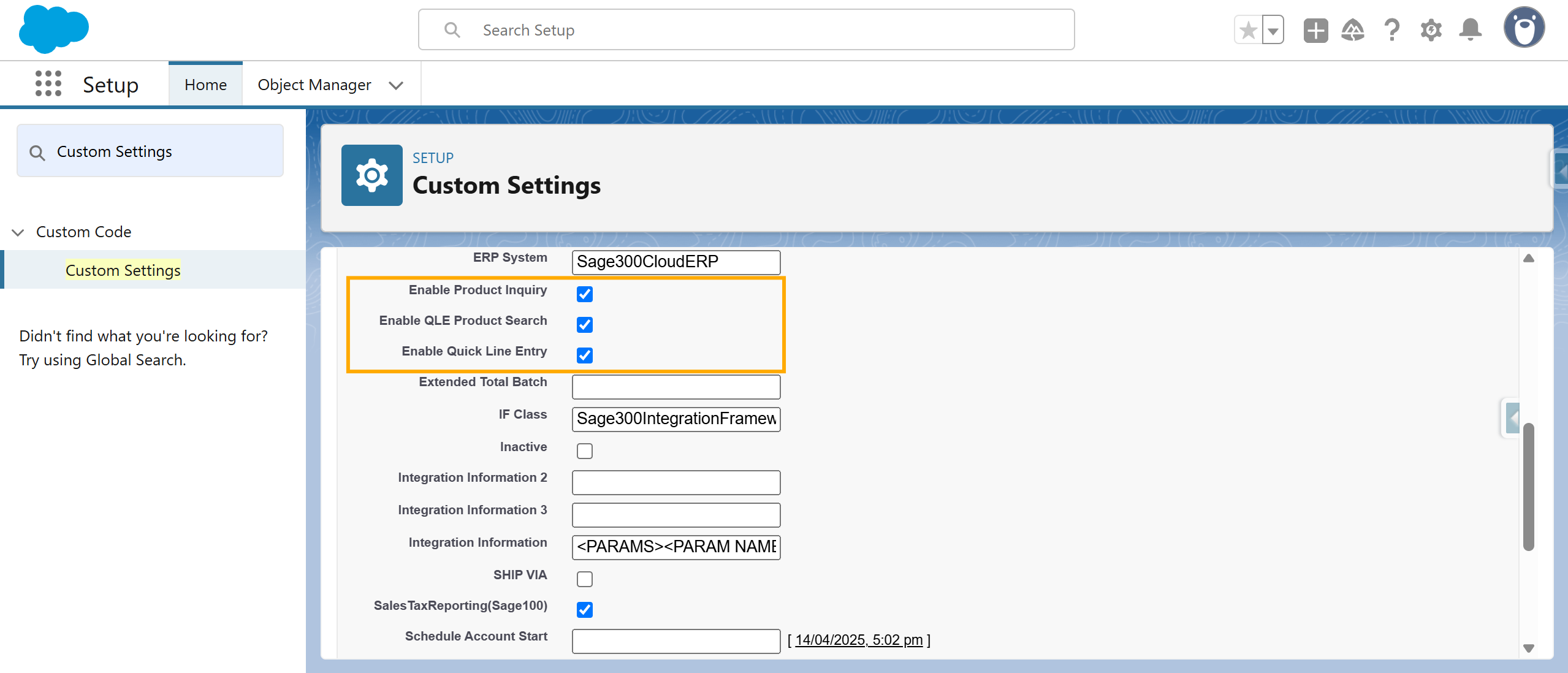The height and width of the screenshot is (673, 1568).
Task: Click the scroll down arrow of form
Action: [1529, 648]
